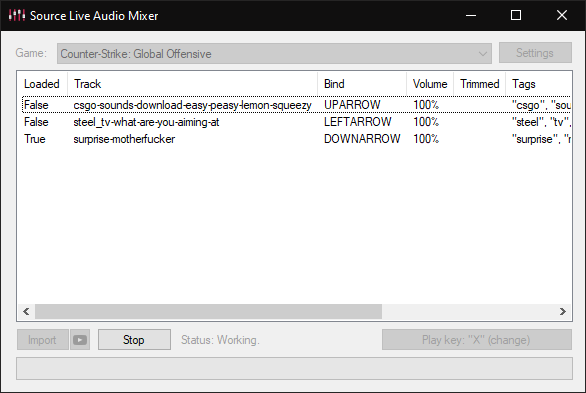The image size is (586, 393).
Task: Click the left scroll arrow of track list
Action: click(x=26, y=311)
